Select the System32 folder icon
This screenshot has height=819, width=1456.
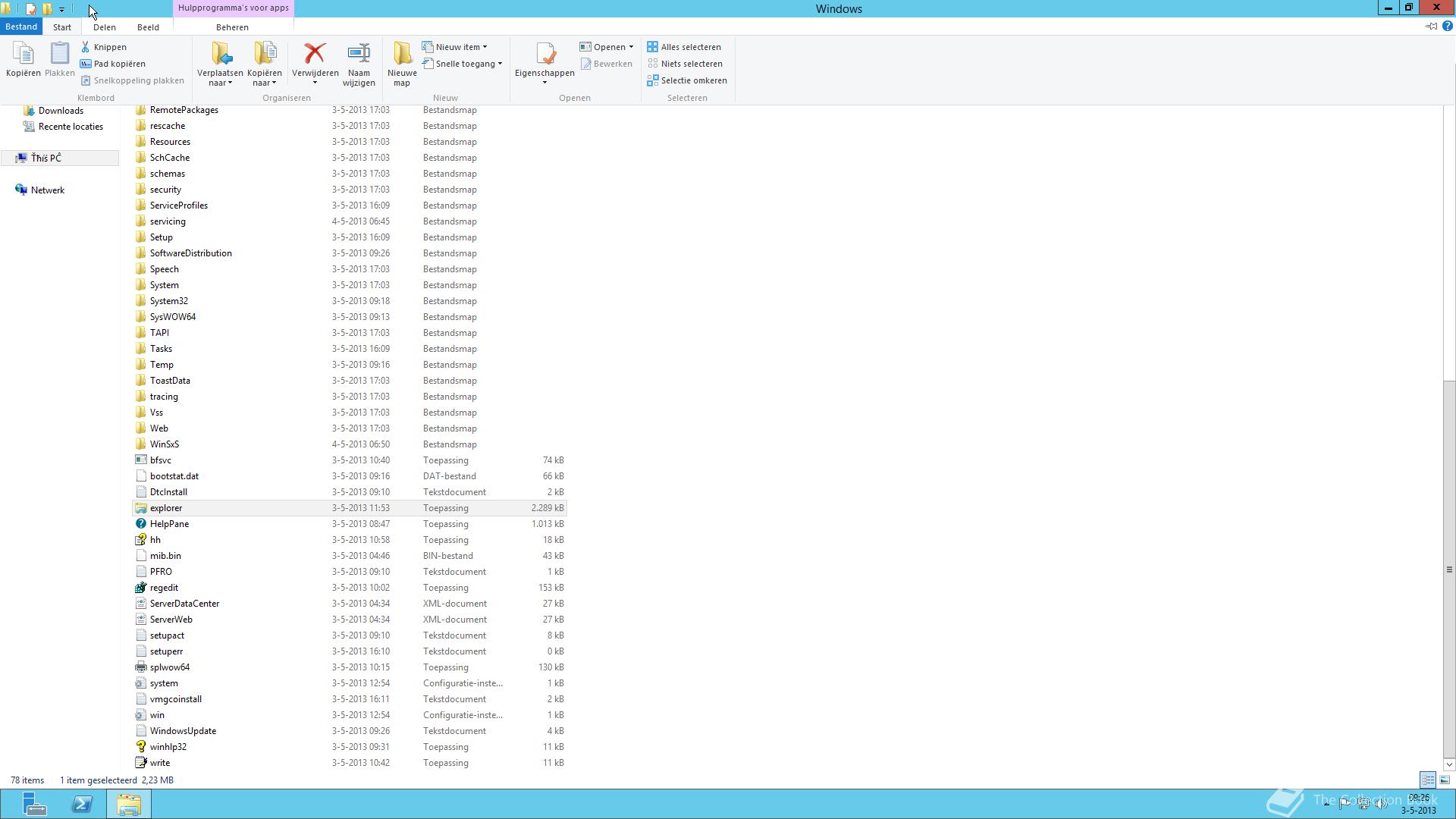140,301
